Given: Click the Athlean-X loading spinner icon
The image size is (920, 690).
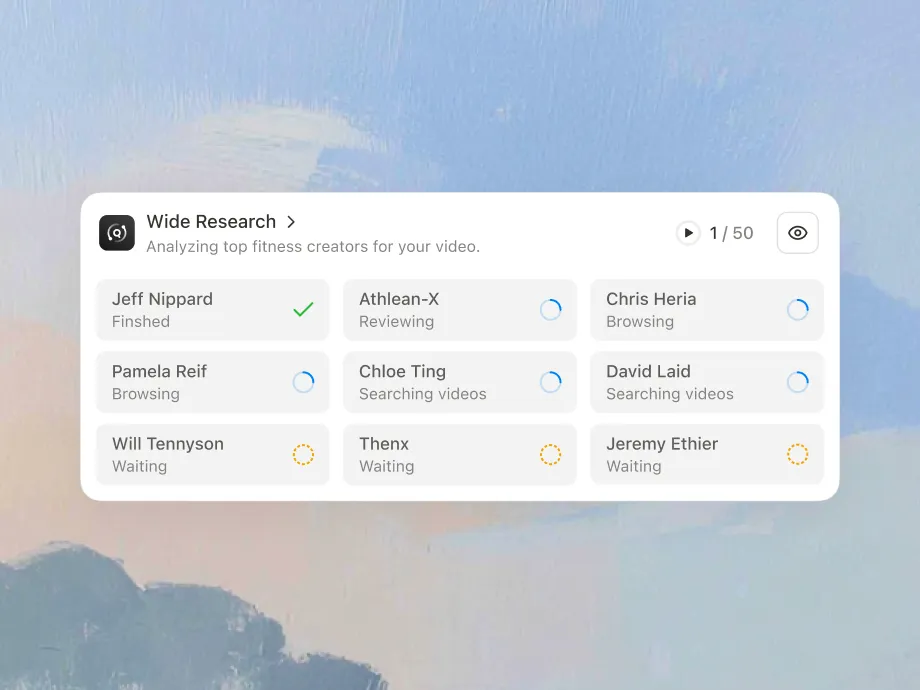Looking at the screenshot, I should [x=550, y=310].
